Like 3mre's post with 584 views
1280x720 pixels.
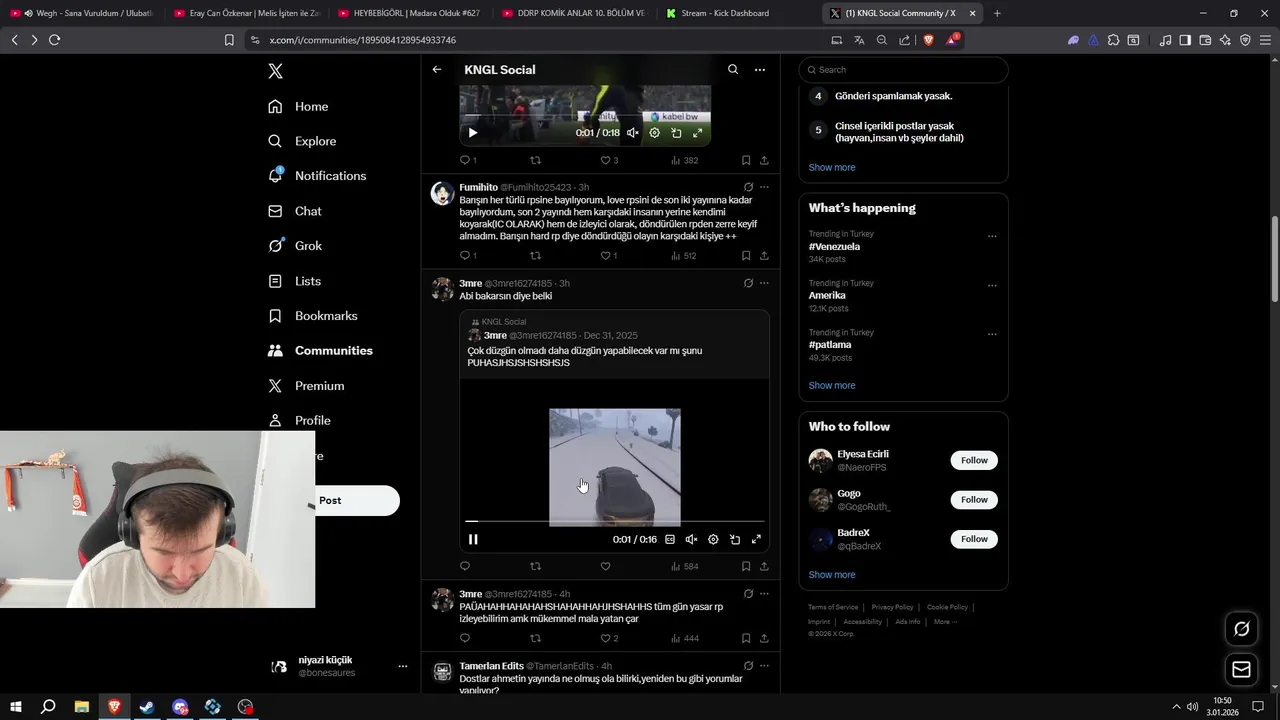coord(605,566)
